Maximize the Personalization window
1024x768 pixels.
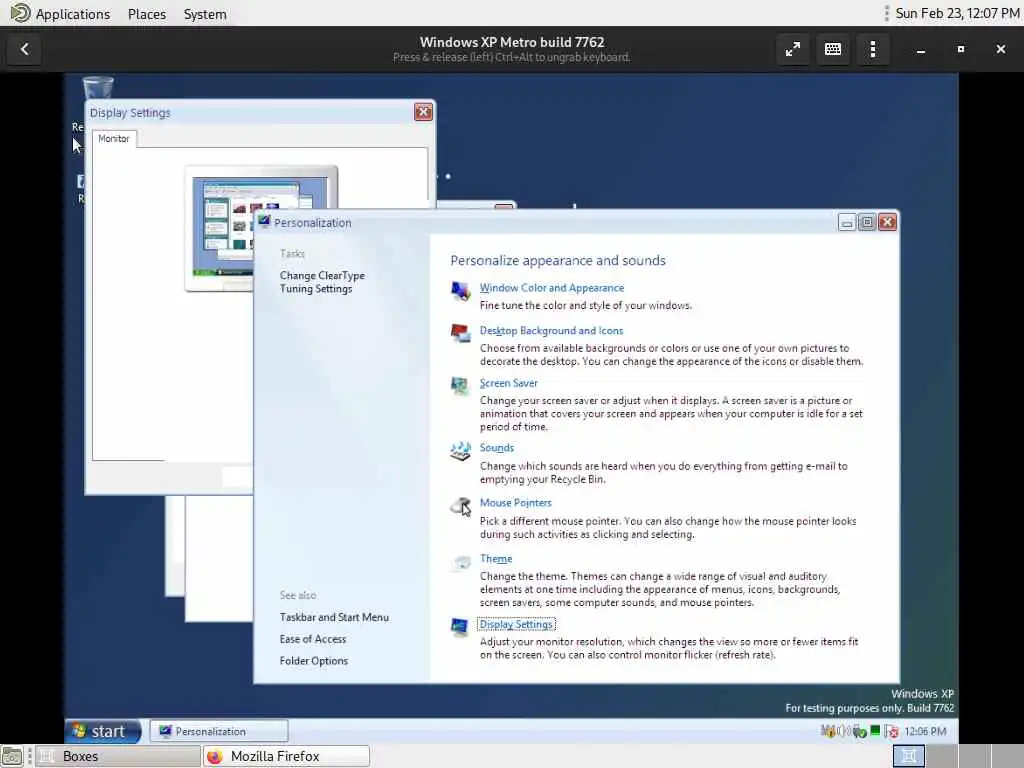867,222
